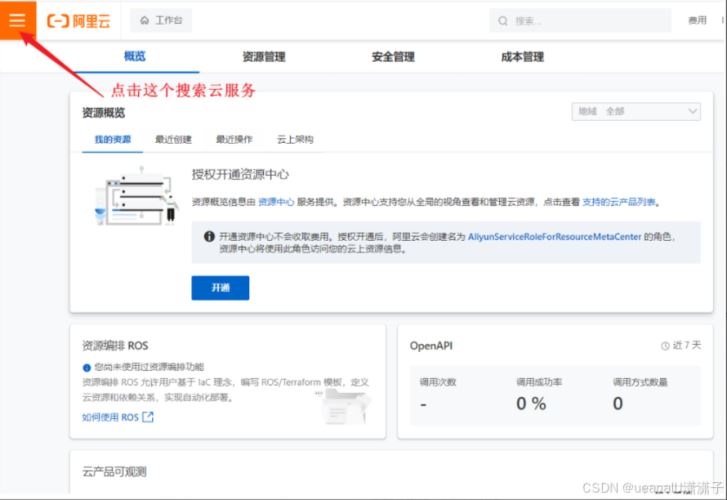This screenshot has height=500, width=727.
Task: Click the OpenAPI card heading
Action: 431,346
